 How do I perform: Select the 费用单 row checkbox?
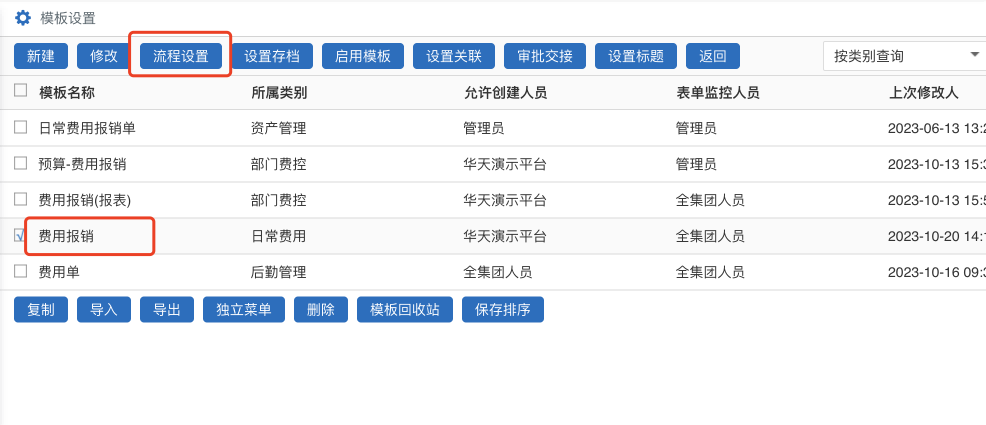[21, 271]
